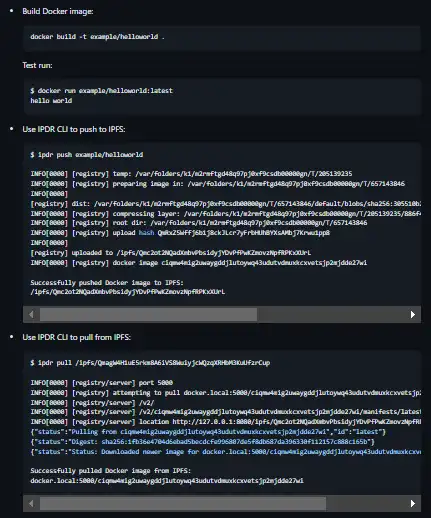Screen dimensions: 431x518
Task: Click the '"status":"Pulling from' JSON line
Action: click(x=208, y=432)
